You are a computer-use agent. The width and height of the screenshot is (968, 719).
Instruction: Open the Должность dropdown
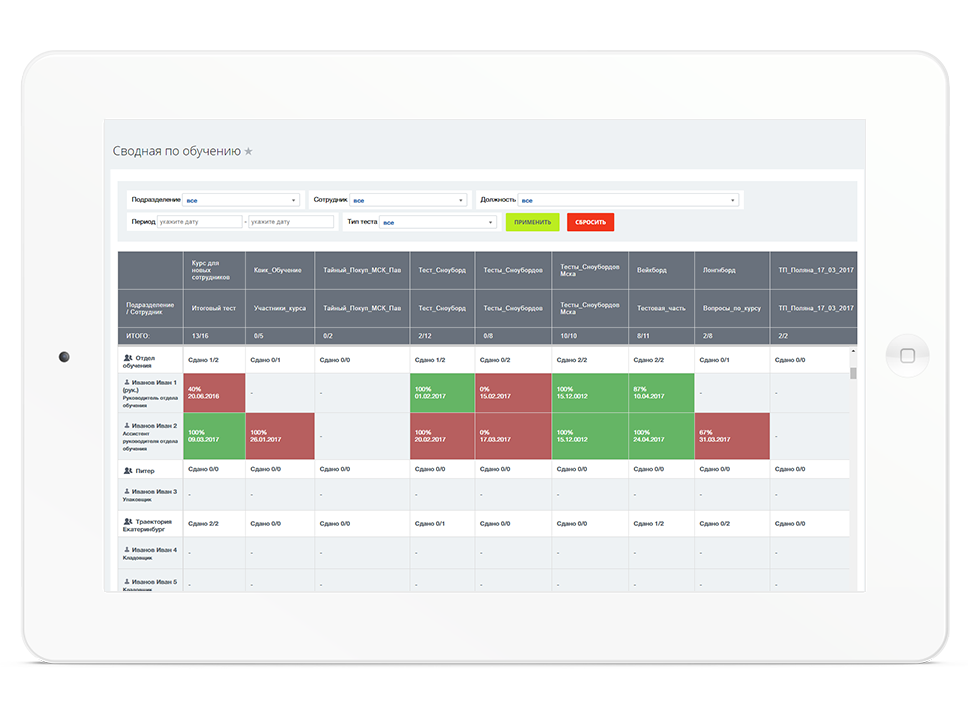(x=628, y=200)
